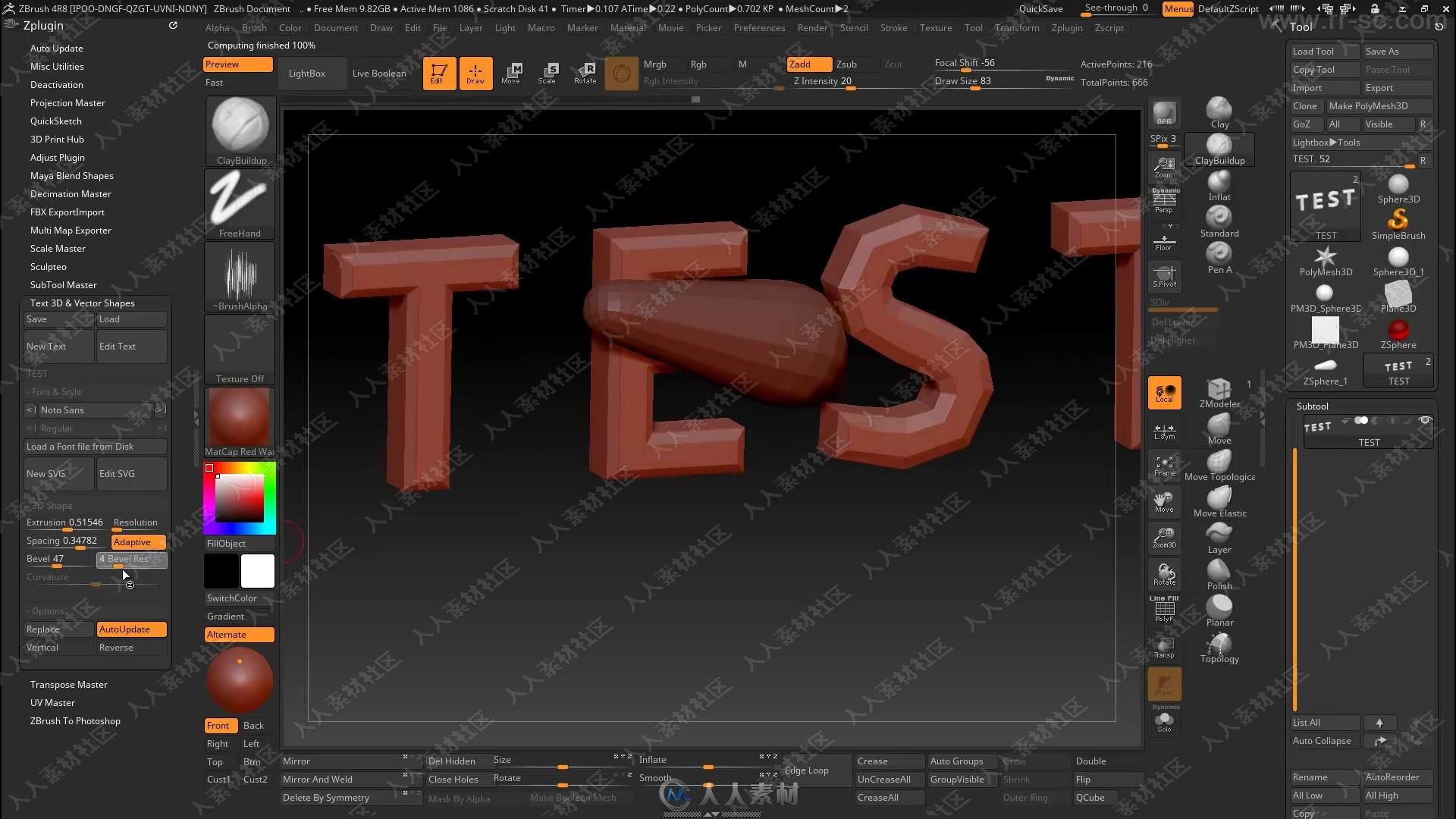
Task: Open the Zplugin menu
Action: [x=1066, y=27]
